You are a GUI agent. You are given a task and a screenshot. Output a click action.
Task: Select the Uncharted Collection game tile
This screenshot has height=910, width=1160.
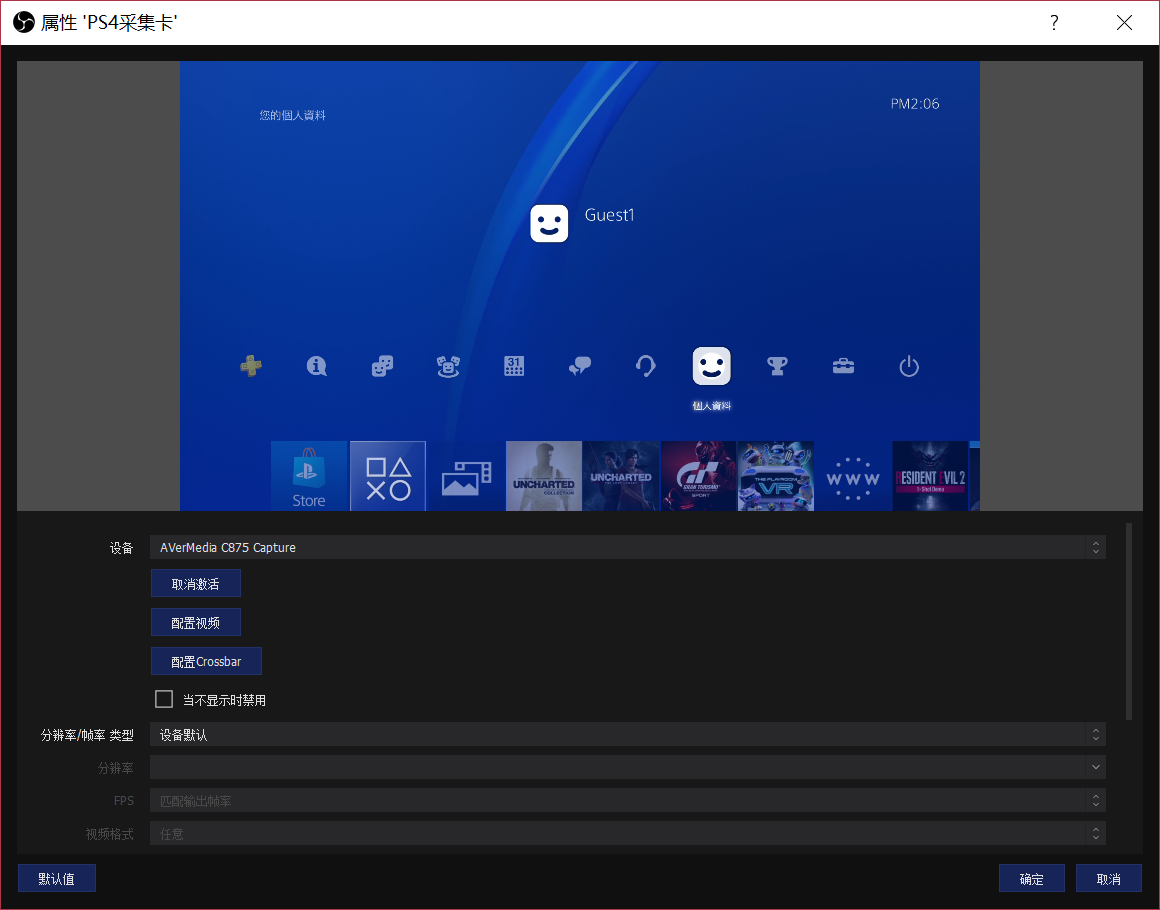[544, 476]
